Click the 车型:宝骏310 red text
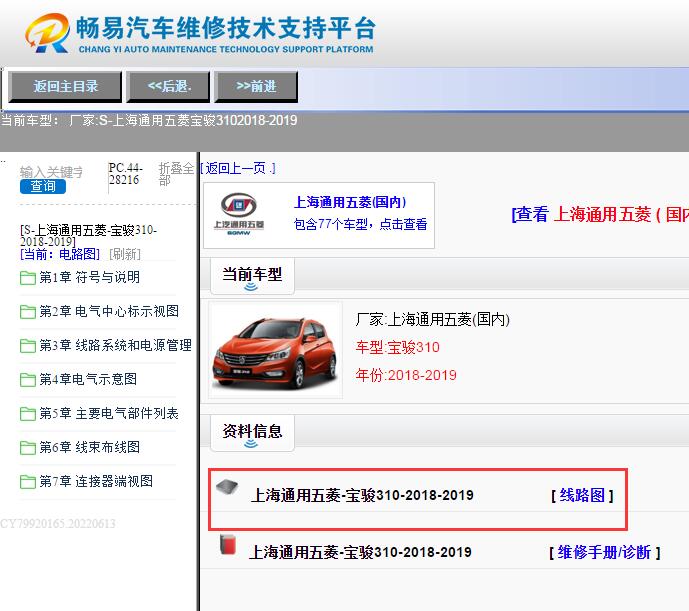 coord(397,347)
